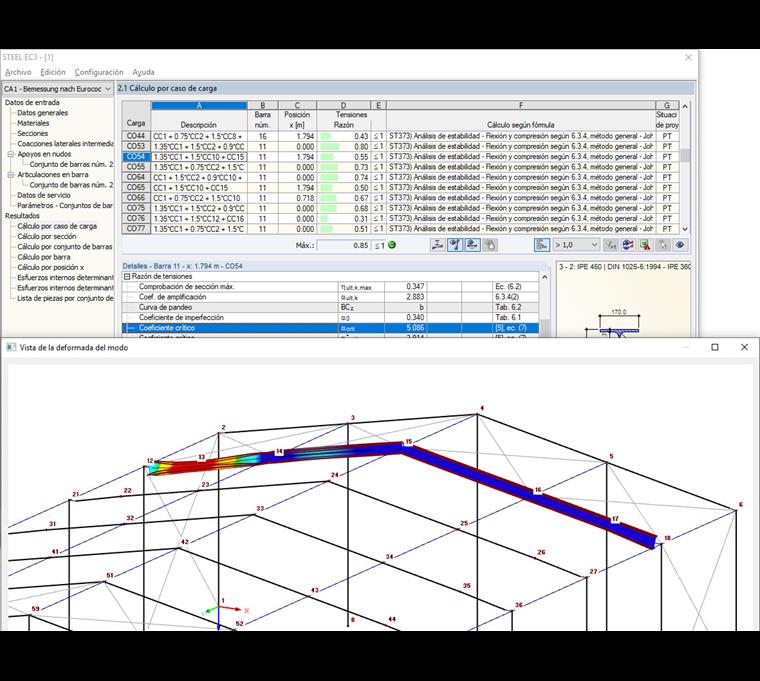Click the up arrow of the table scrollbar
Image resolution: width=760 pixels, height=681 pixels.
point(685,106)
